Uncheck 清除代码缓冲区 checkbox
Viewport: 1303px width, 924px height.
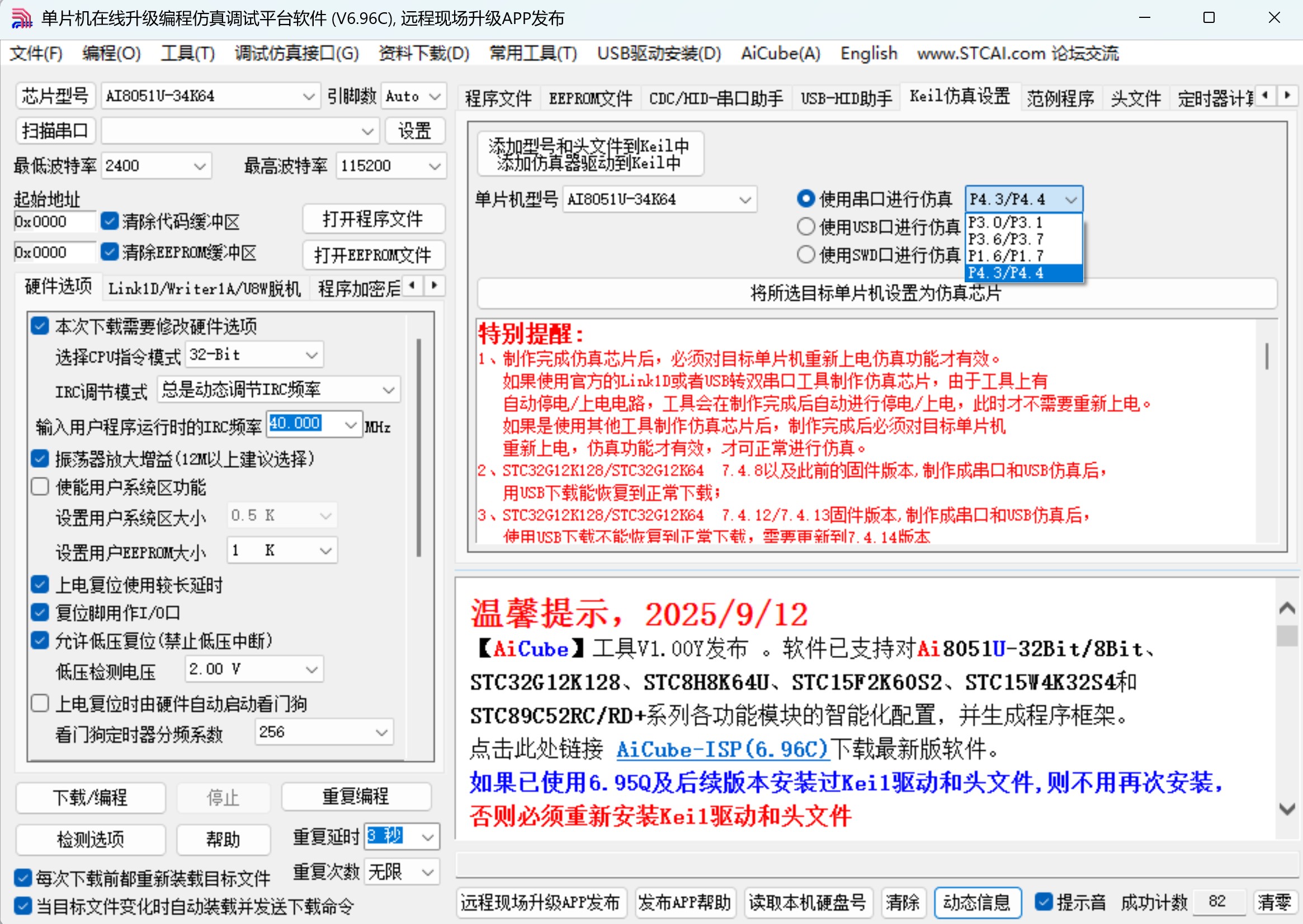click(x=109, y=221)
